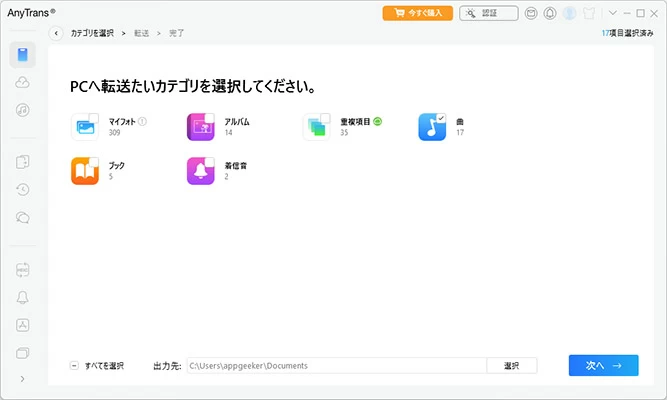The width and height of the screenshot is (667, 400).
Task: Open the skin theme shirt icon
Action: tap(589, 14)
